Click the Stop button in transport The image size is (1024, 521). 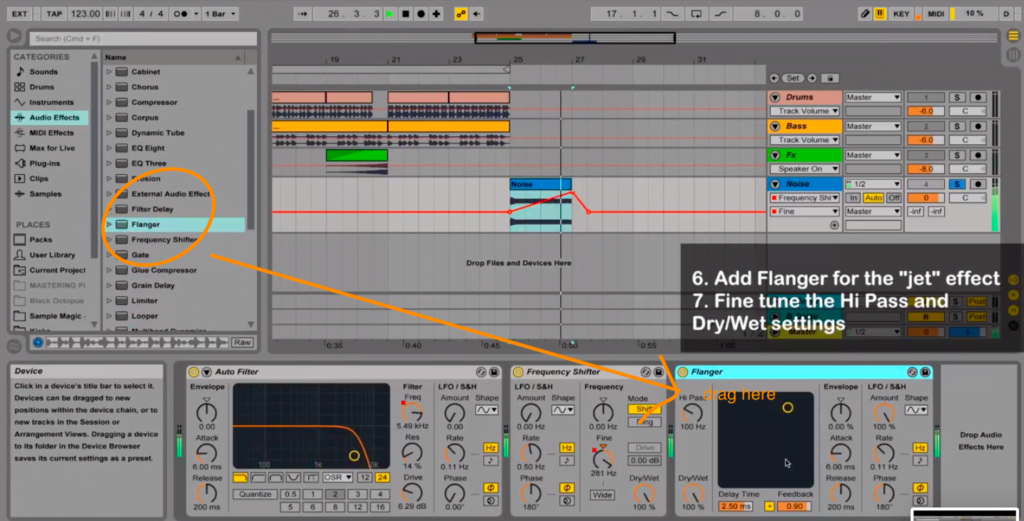[x=406, y=14]
